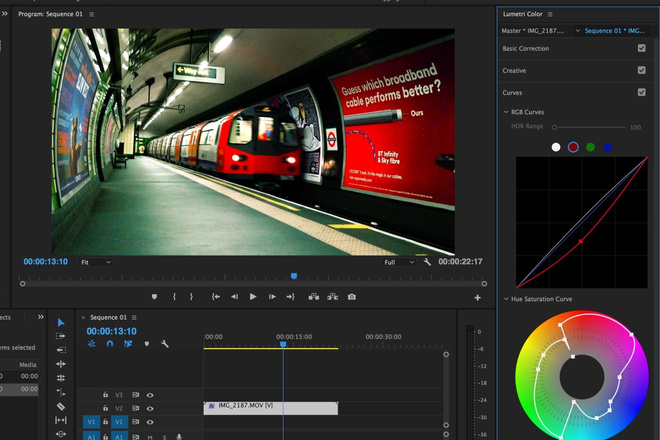Select the green curve channel
660x440 pixels.
click(x=591, y=147)
